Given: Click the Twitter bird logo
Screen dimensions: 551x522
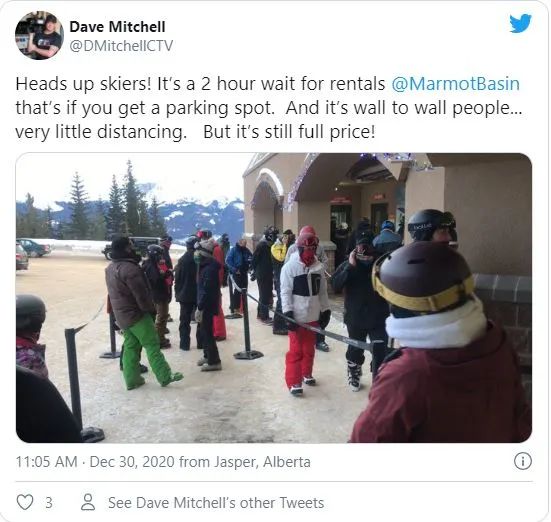Looking at the screenshot, I should [521, 23].
